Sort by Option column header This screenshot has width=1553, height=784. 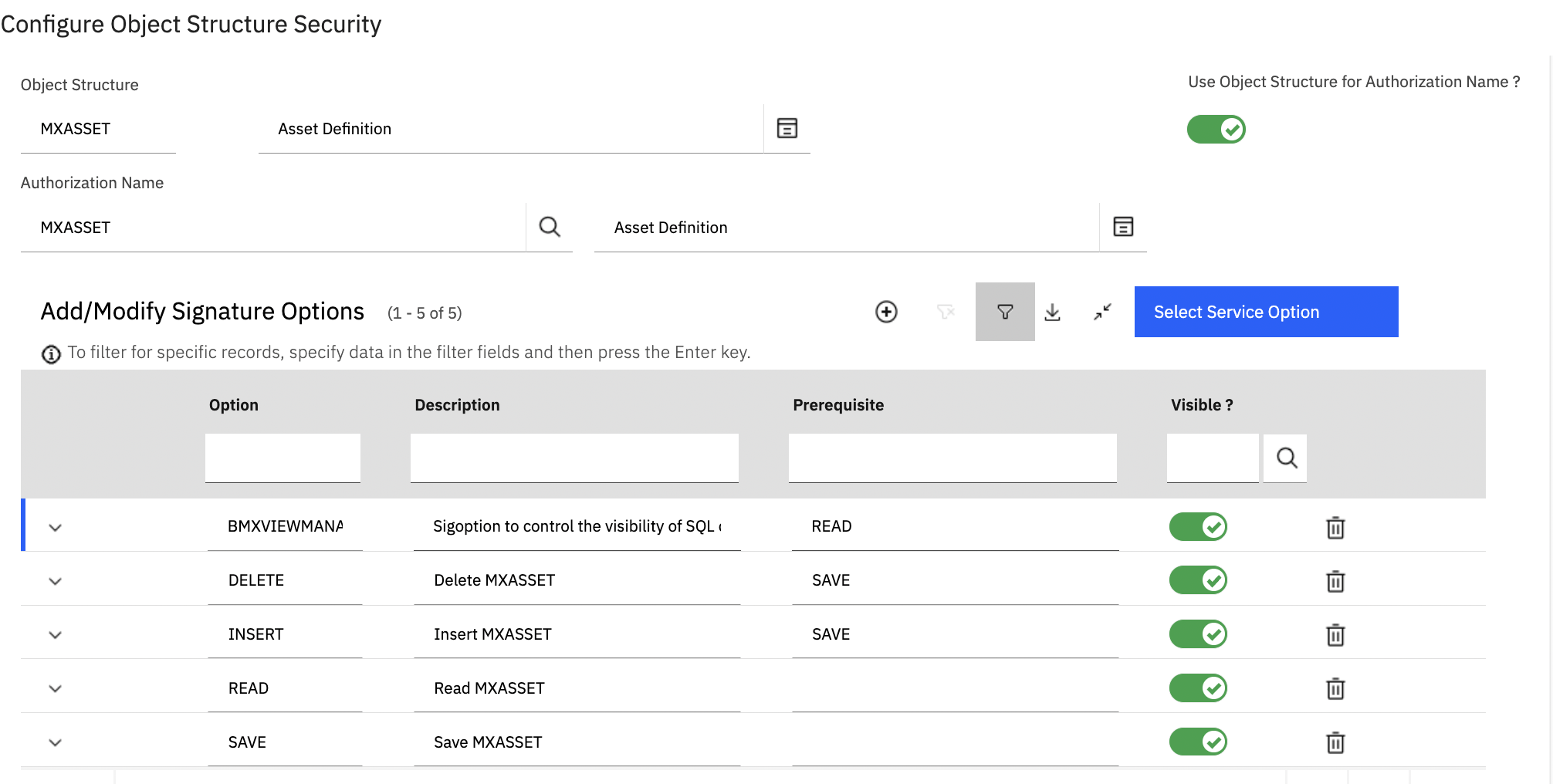coord(234,405)
